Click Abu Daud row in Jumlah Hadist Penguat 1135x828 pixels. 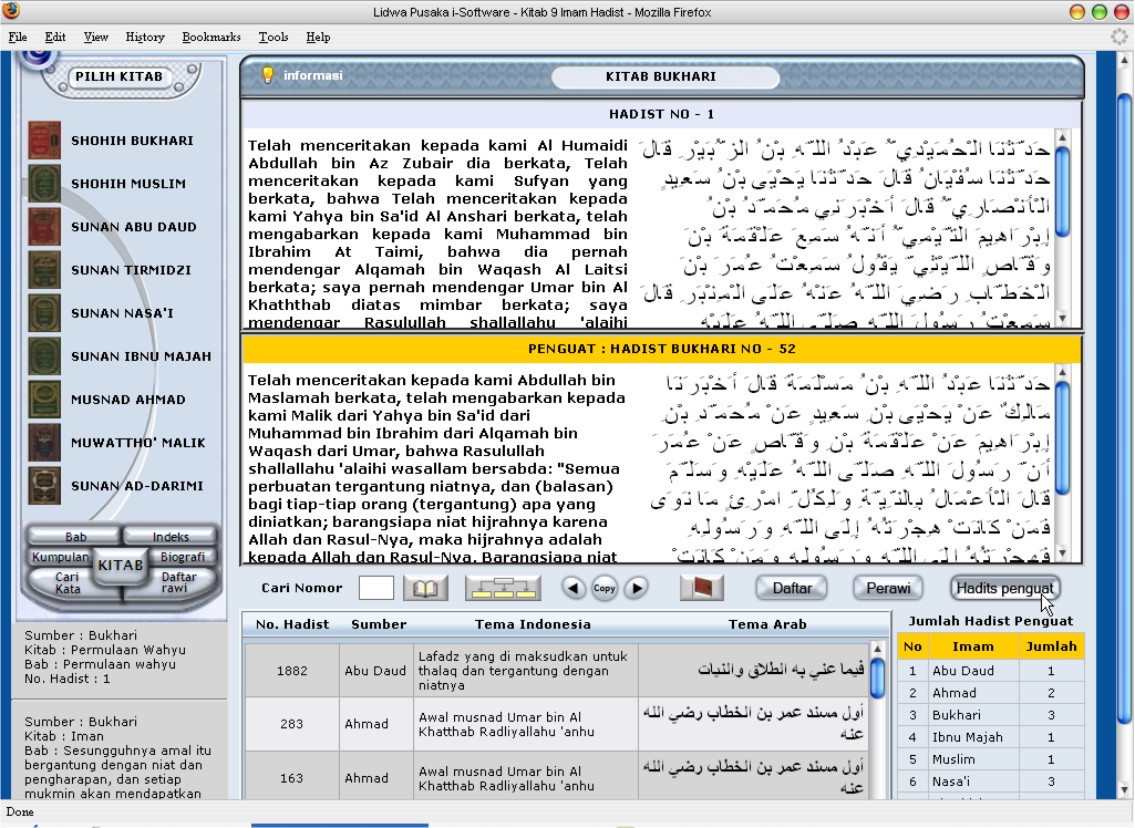[991, 671]
